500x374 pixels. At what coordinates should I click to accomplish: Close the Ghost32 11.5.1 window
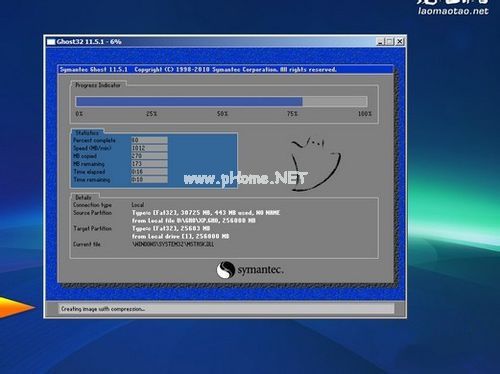coord(400,42)
